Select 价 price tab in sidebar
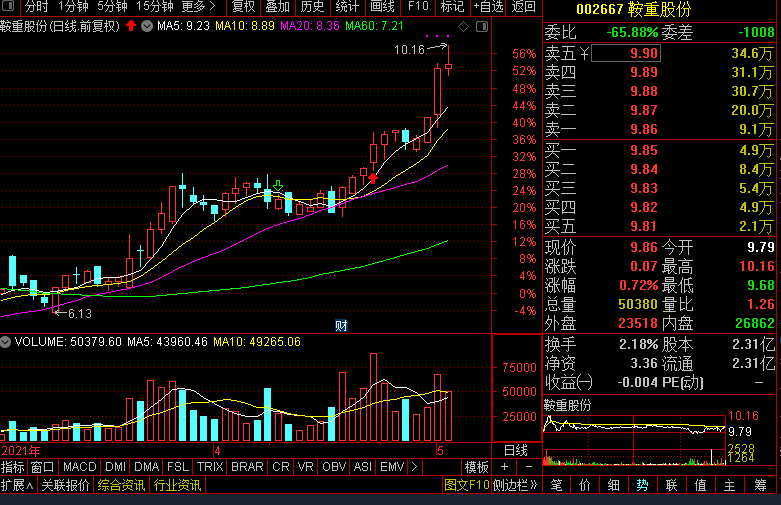This screenshot has width=781, height=505. 585,485
